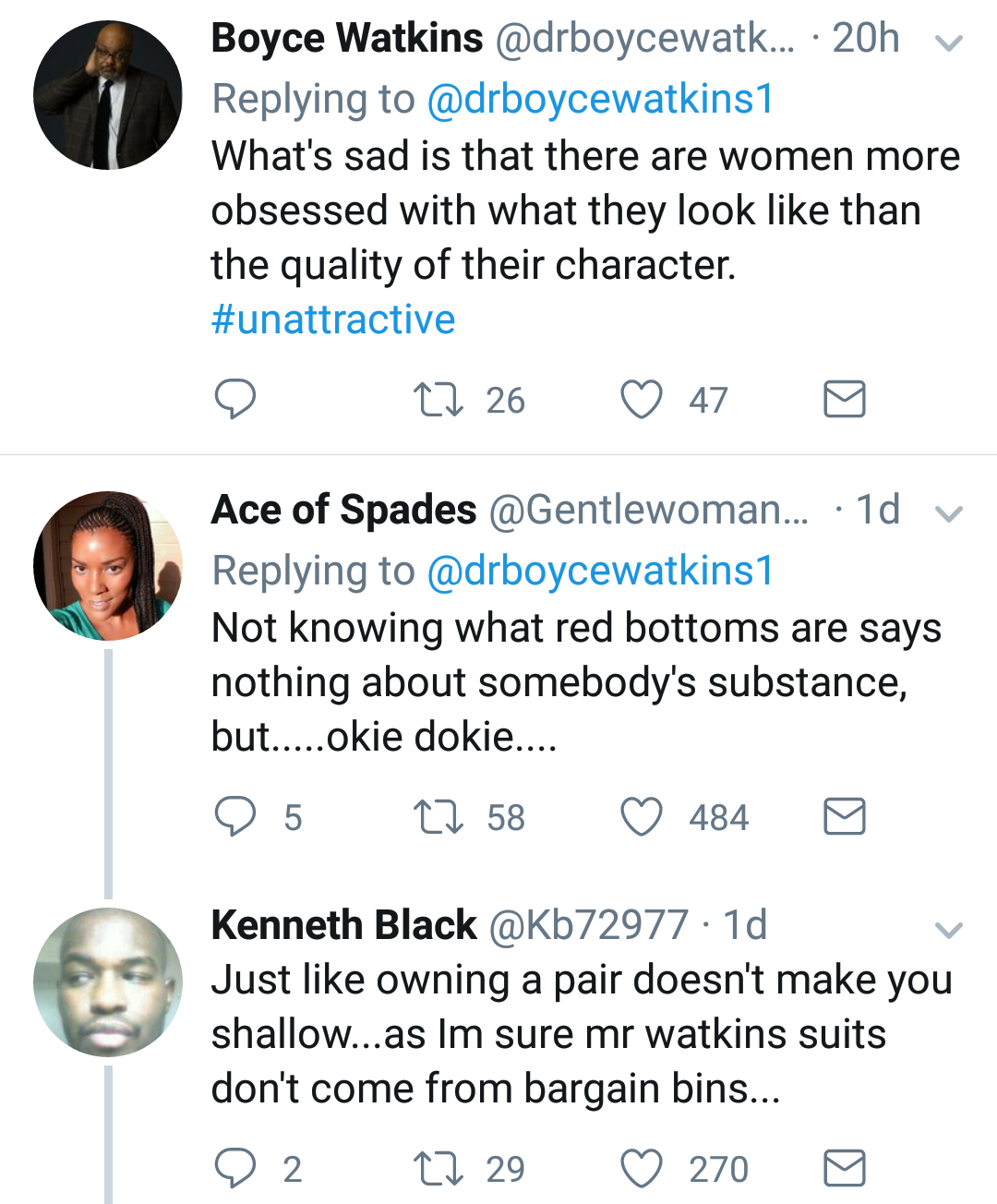This screenshot has height=1204, width=997.
Task: Like Boyce Watkins' tweet with 47 likes
Action: [642, 400]
